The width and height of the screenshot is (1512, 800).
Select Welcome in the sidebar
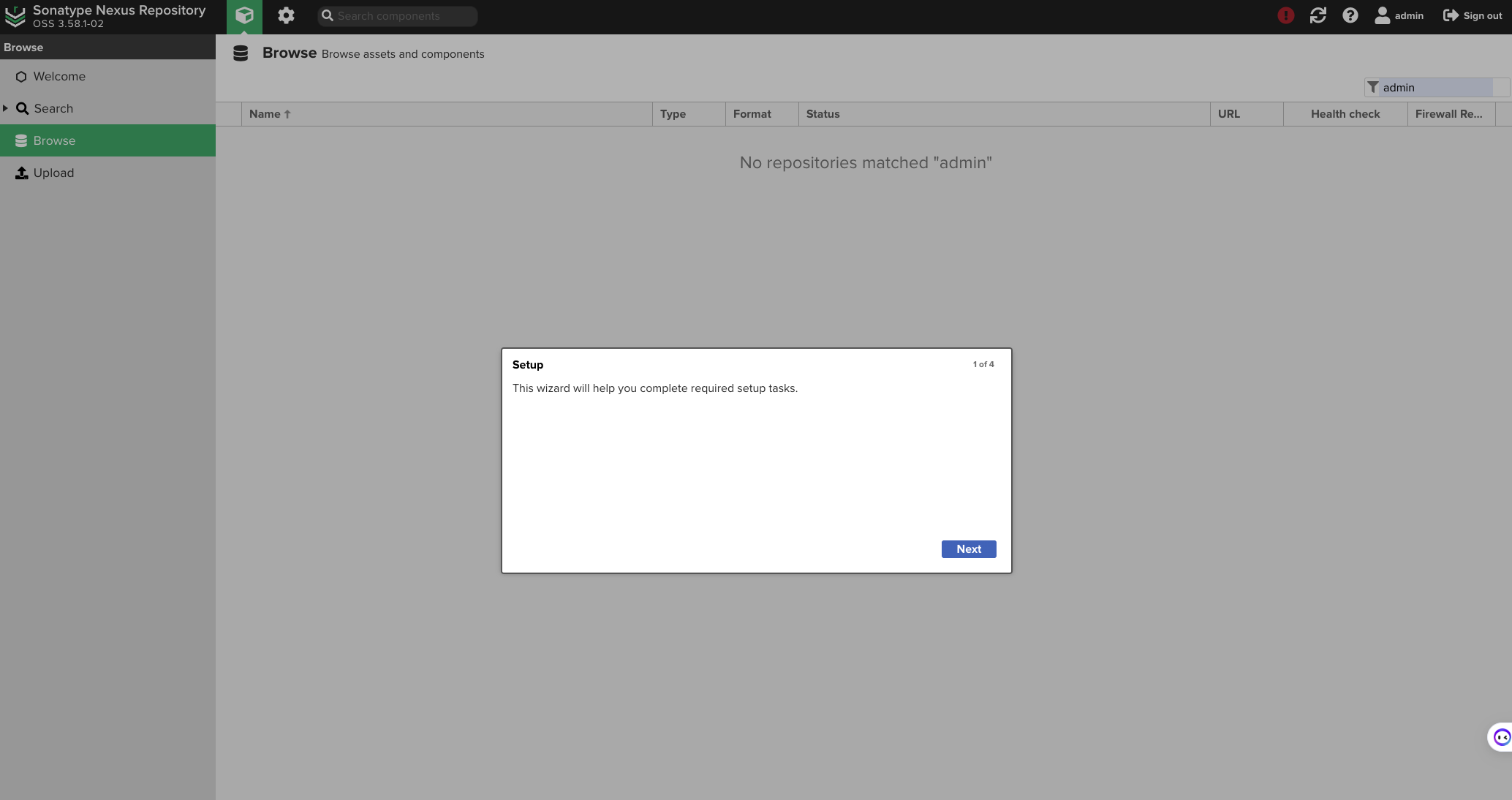pos(58,76)
